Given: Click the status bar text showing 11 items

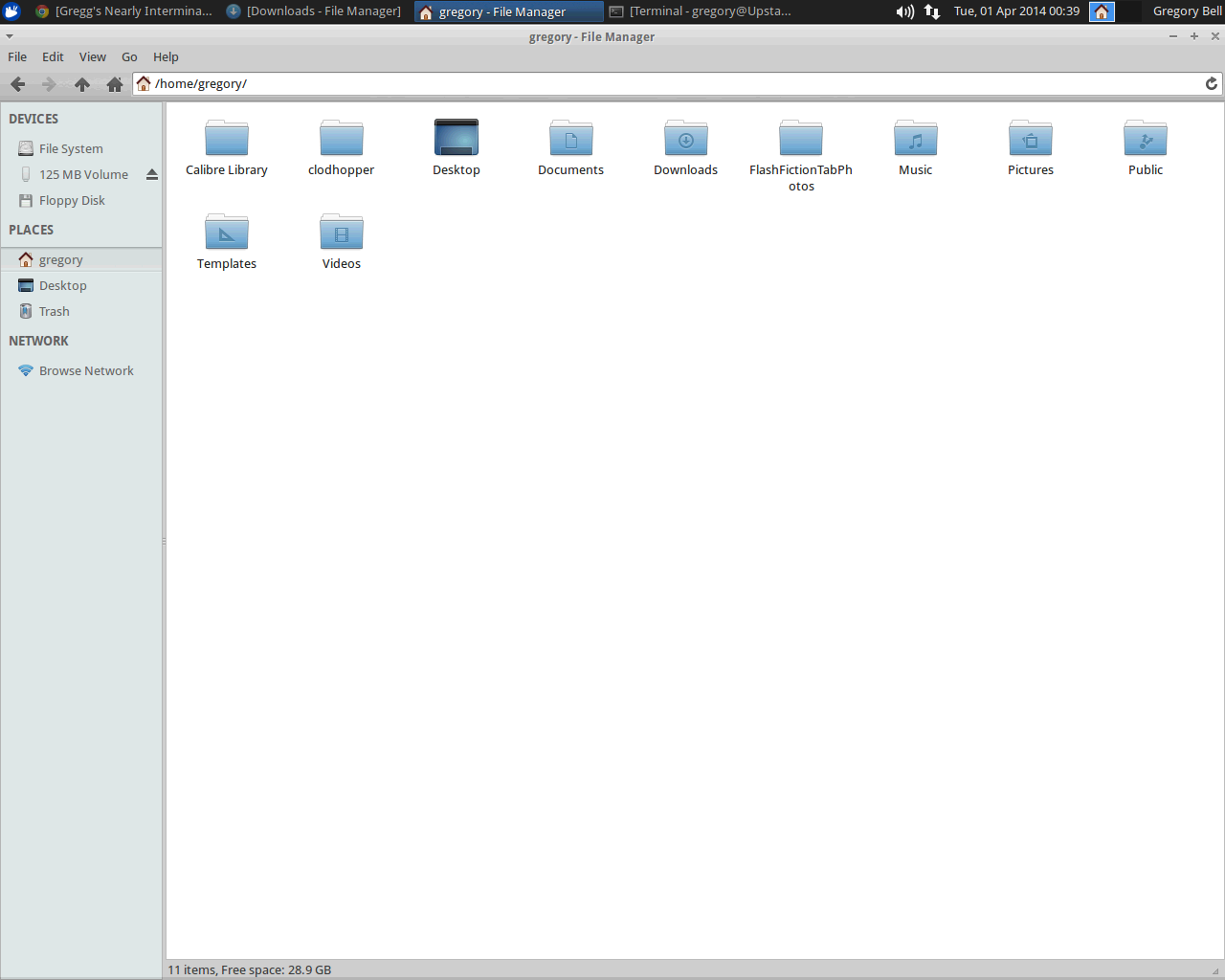Looking at the screenshot, I should (x=250, y=970).
